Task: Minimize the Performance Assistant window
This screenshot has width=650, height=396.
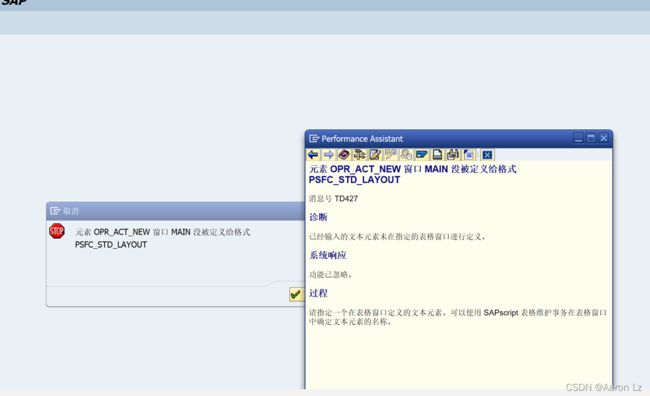Action: tap(578, 138)
